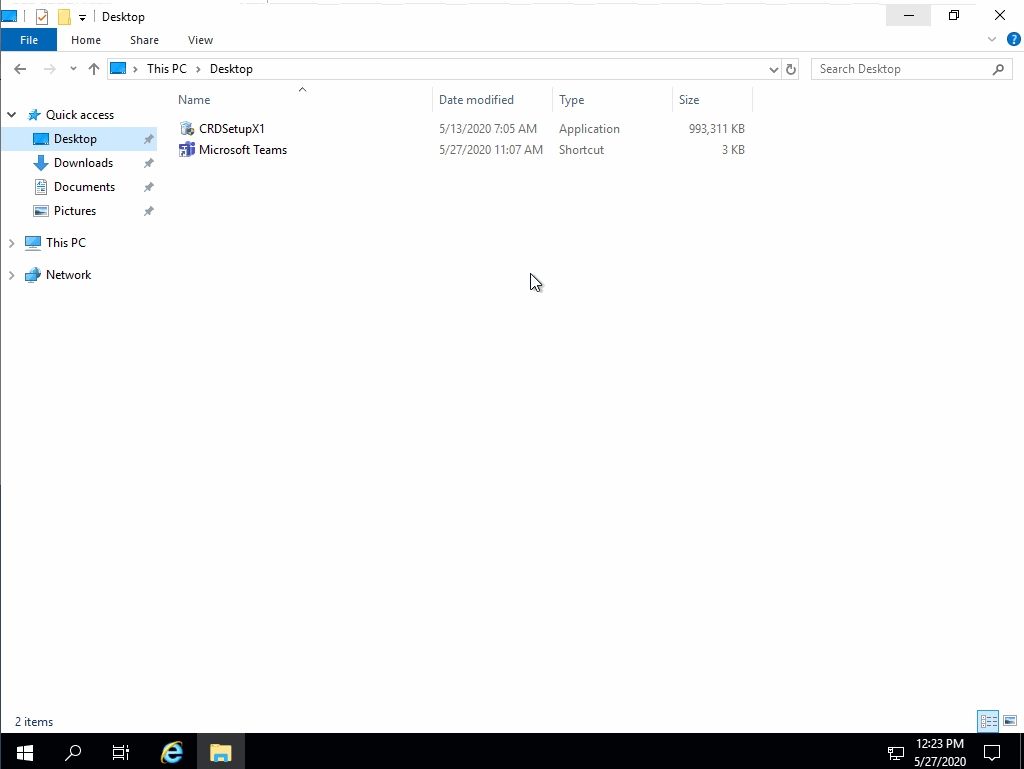Select the Downloads folder in sidebar
The width and height of the screenshot is (1024, 769).
(85, 162)
